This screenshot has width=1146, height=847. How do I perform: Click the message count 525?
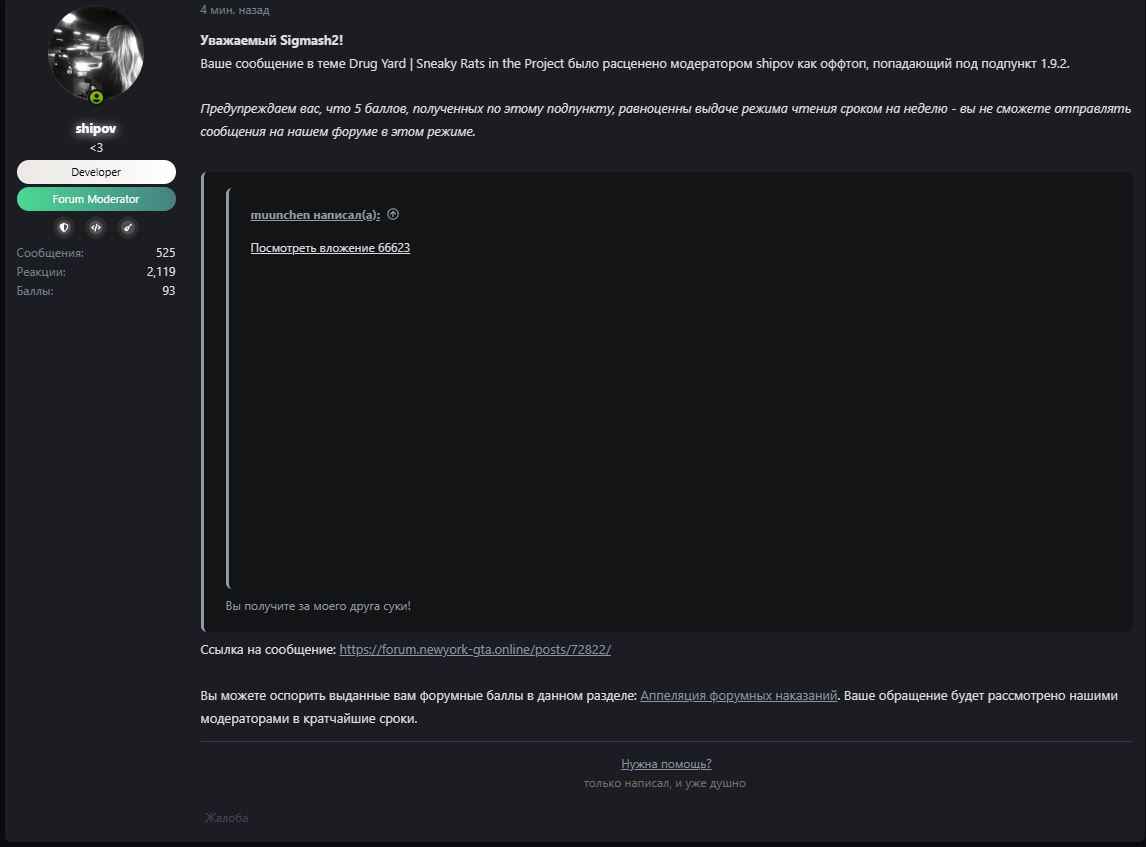(165, 253)
